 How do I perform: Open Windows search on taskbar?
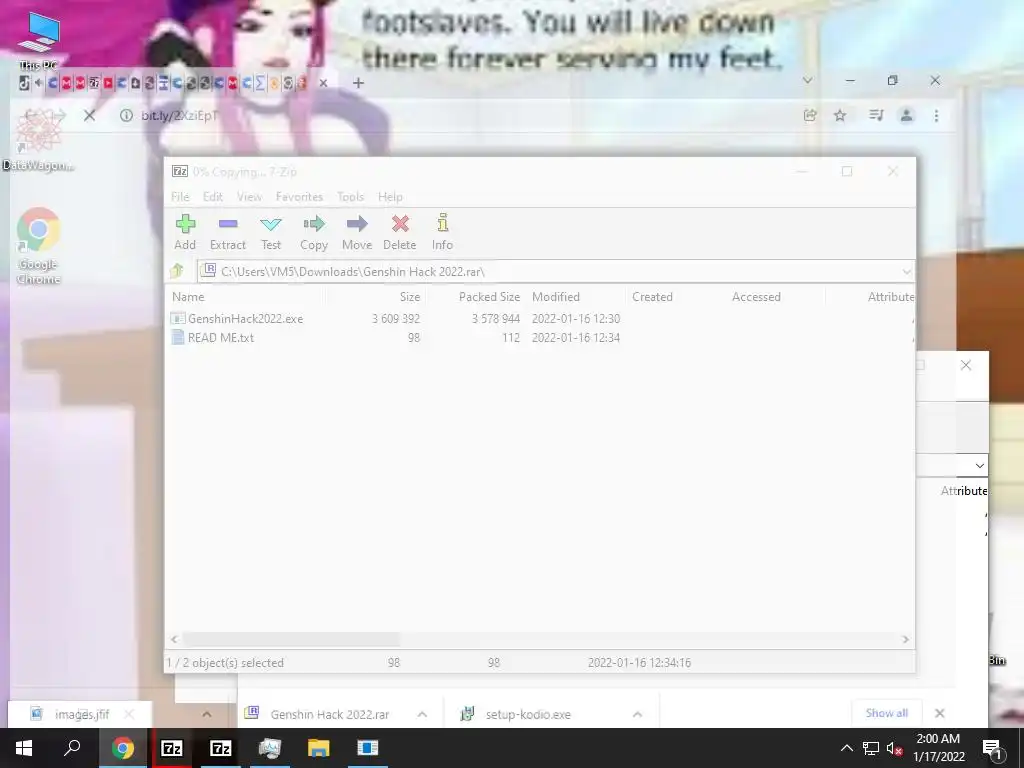(x=72, y=748)
